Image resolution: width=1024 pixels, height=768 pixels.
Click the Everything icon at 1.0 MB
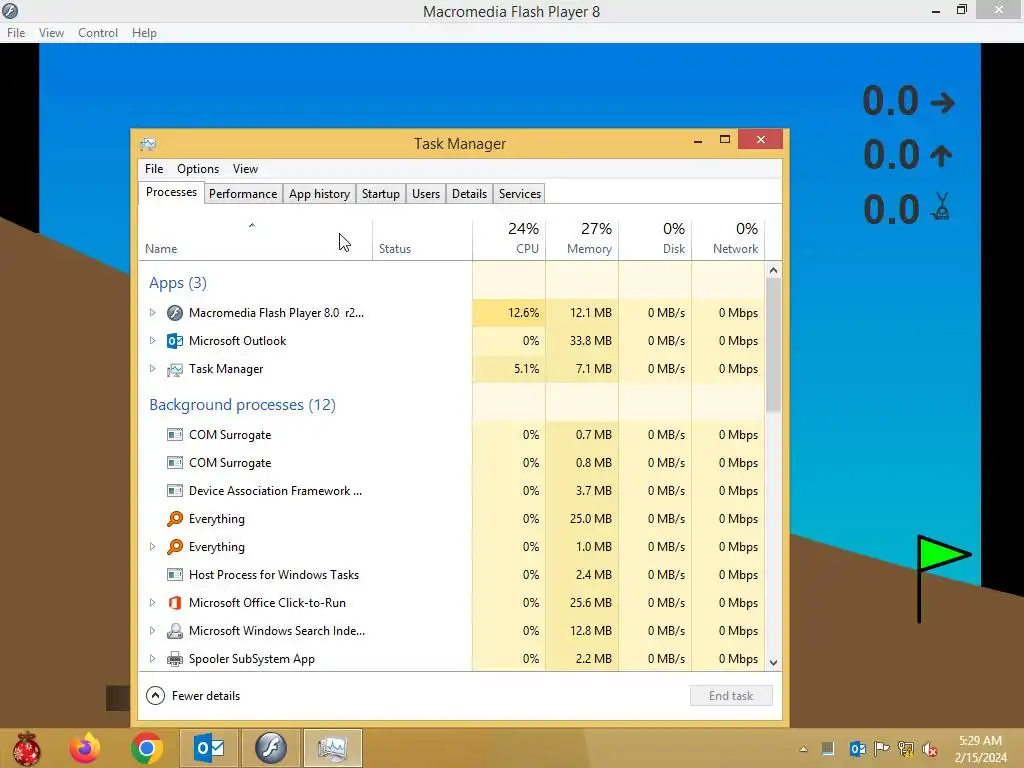[x=174, y=547]
